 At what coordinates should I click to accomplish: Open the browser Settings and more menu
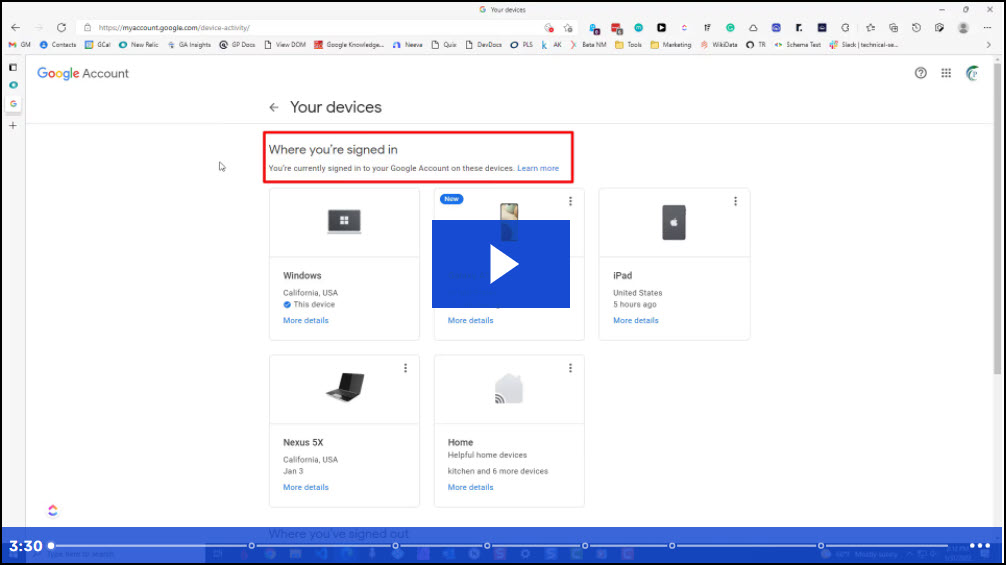[x=987, y=28]
